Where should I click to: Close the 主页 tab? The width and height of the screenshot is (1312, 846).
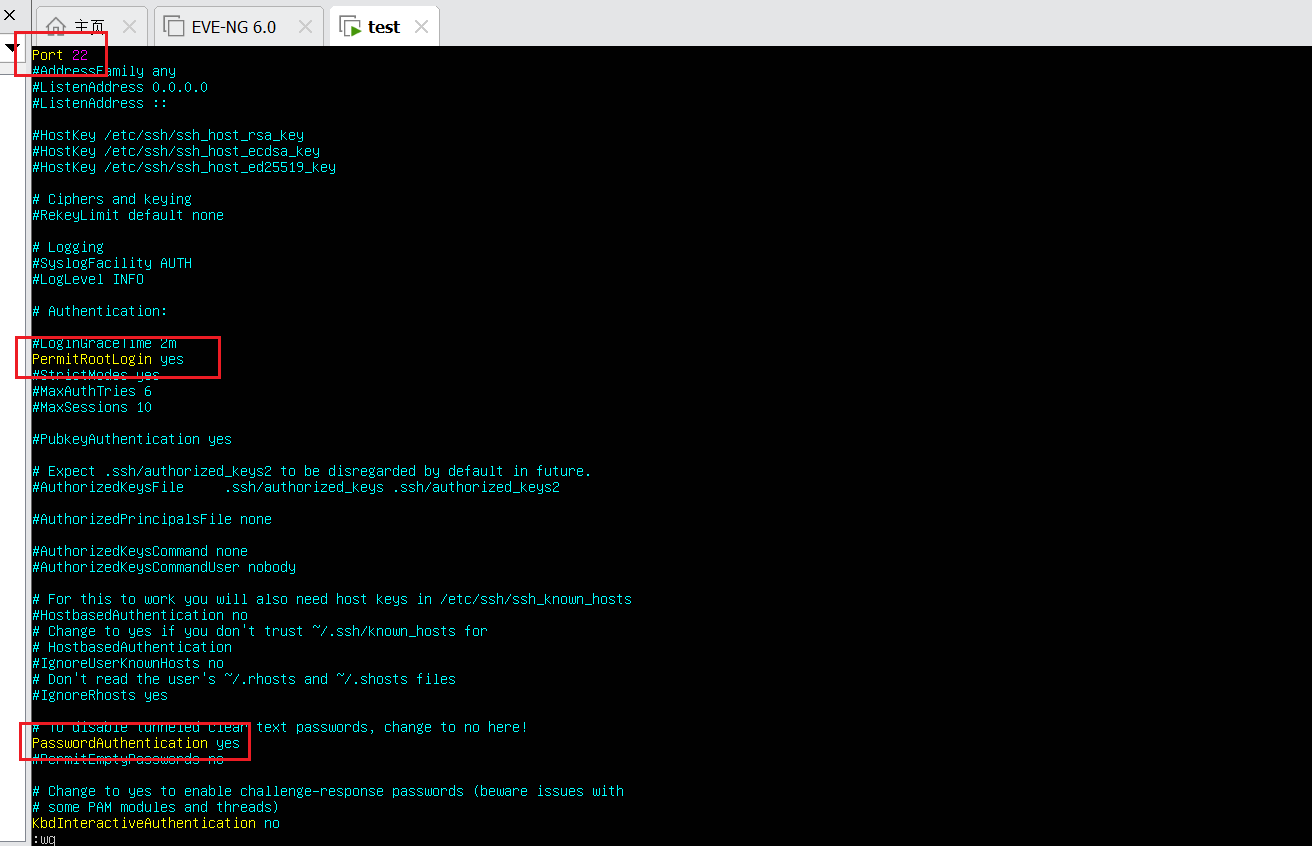point(129,27)
